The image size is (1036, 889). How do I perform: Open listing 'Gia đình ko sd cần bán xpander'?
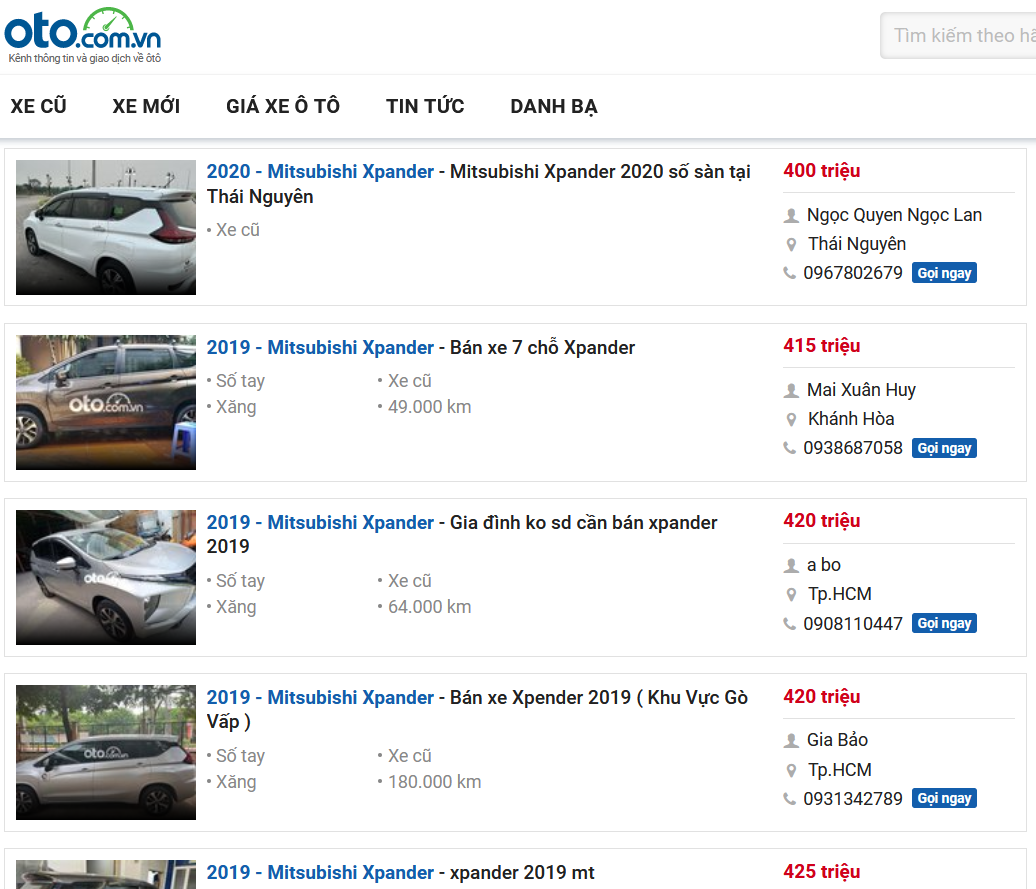point(461,534)
